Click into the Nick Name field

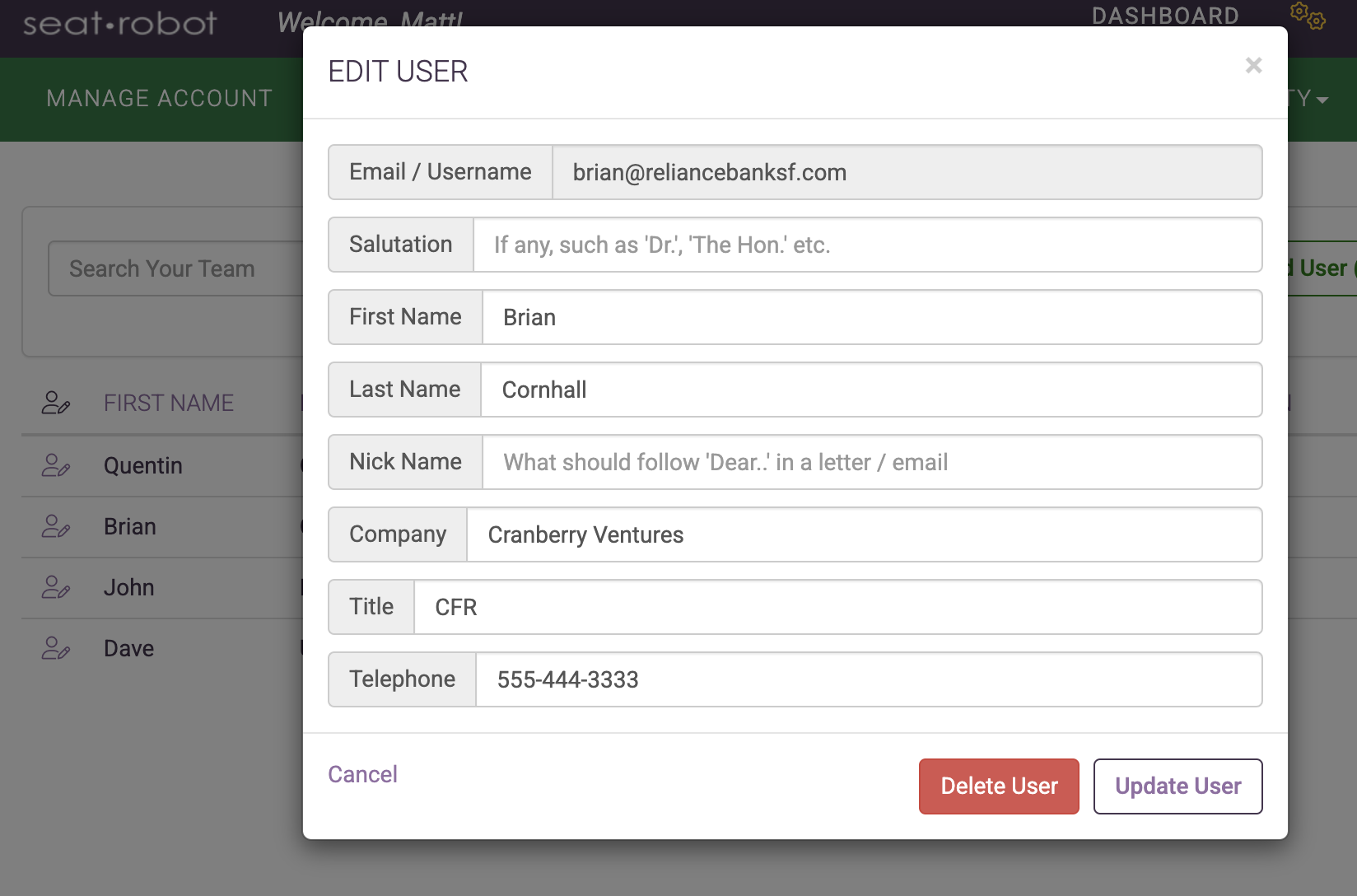pos(872,462)
